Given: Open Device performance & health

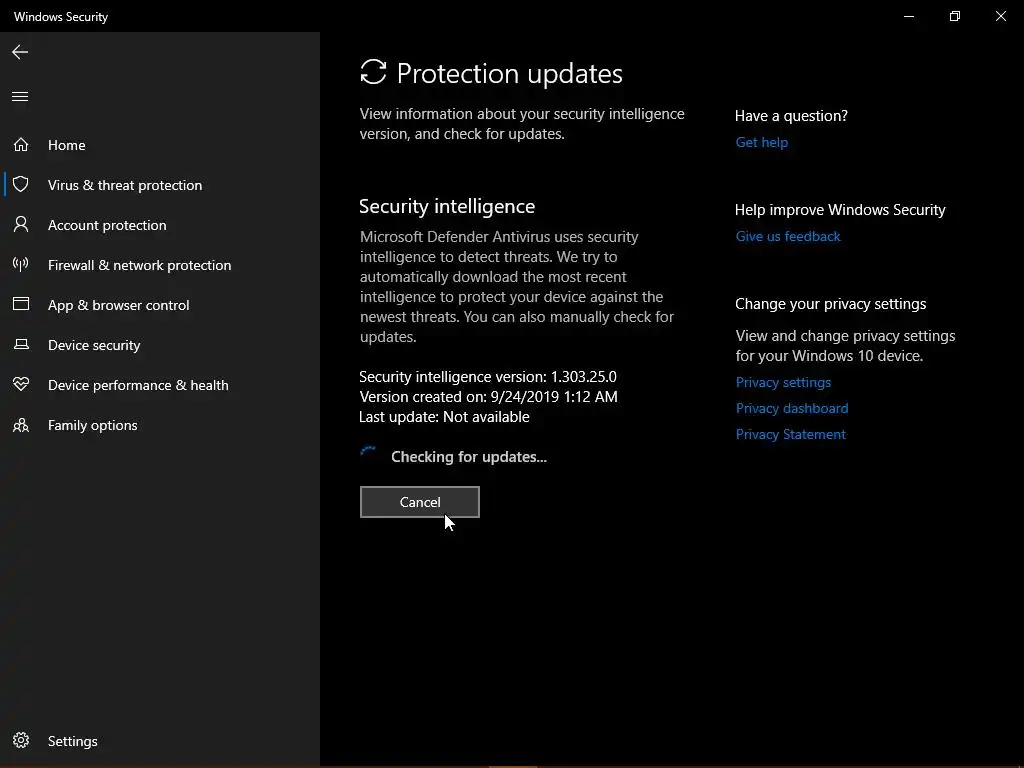Looking at the screenshot, I should pyautogui.click(x=138, y=385).
